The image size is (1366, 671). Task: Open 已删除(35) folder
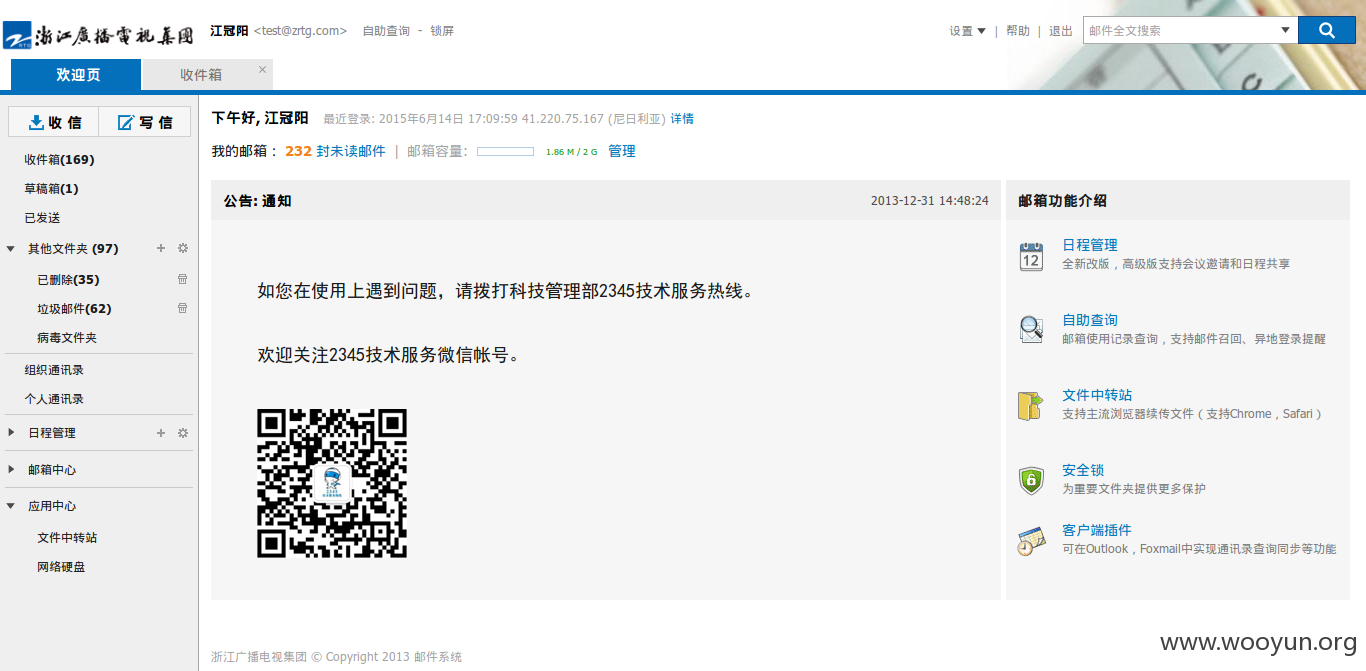[68, 279]
